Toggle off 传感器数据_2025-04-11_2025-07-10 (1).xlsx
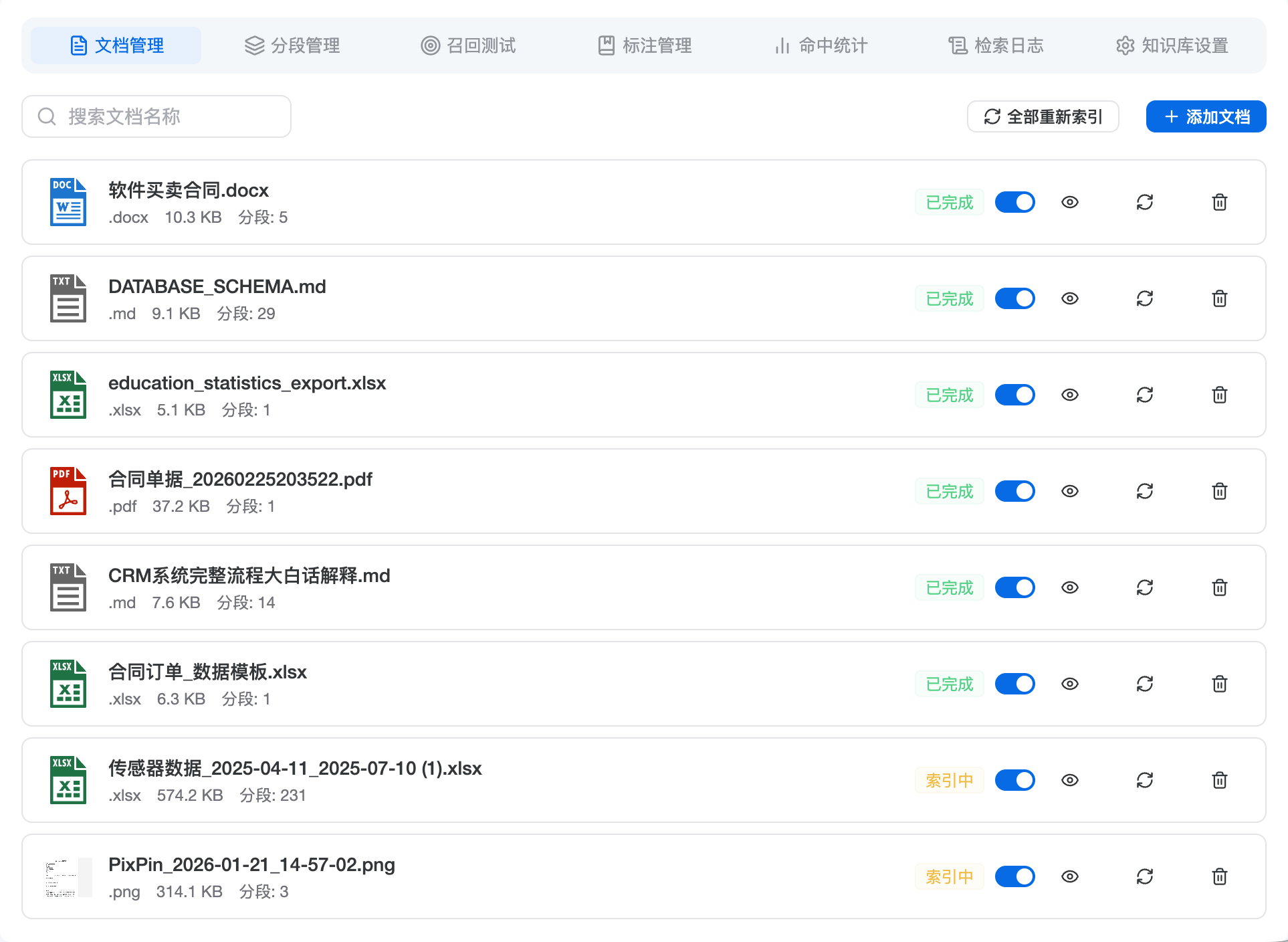Viewport: 1288px width, 942px height. [1014, 780]
